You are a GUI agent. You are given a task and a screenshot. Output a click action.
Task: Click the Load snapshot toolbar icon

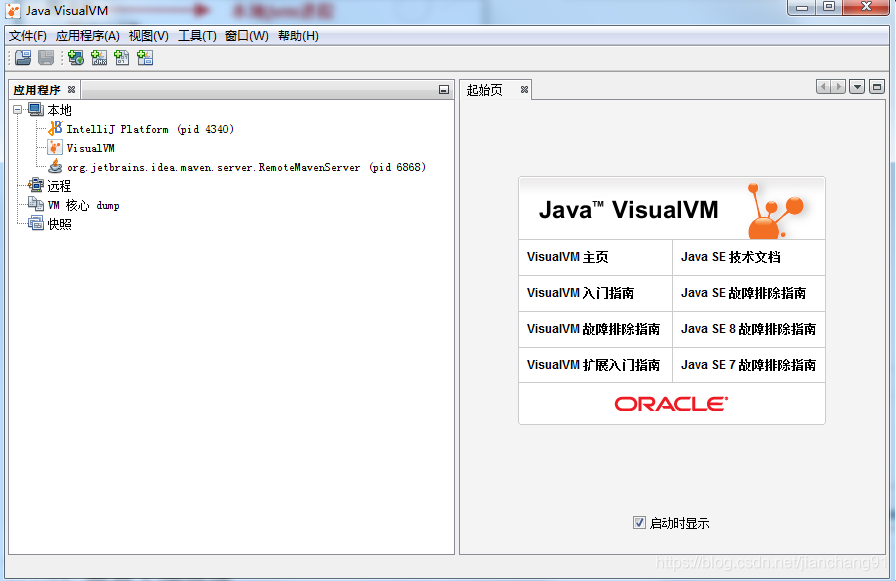pyautogui.click(x=23, y=58)
